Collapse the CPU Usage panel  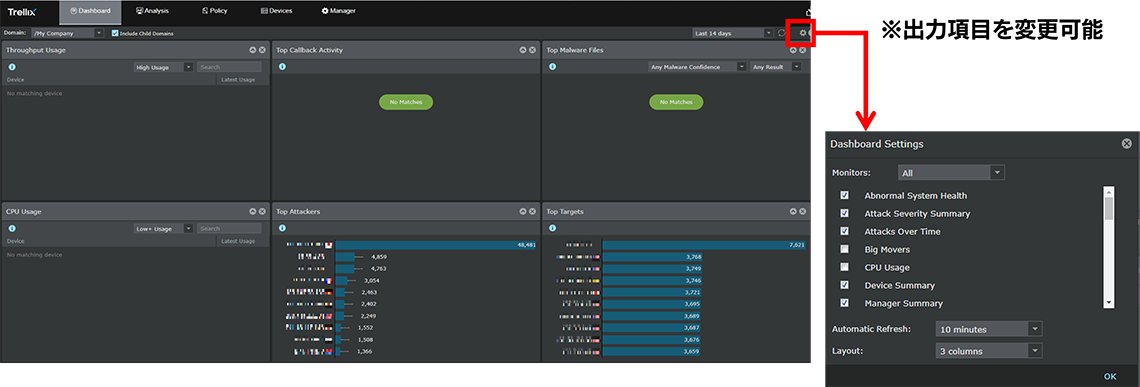pyautogui.click(x=253, y=212)
